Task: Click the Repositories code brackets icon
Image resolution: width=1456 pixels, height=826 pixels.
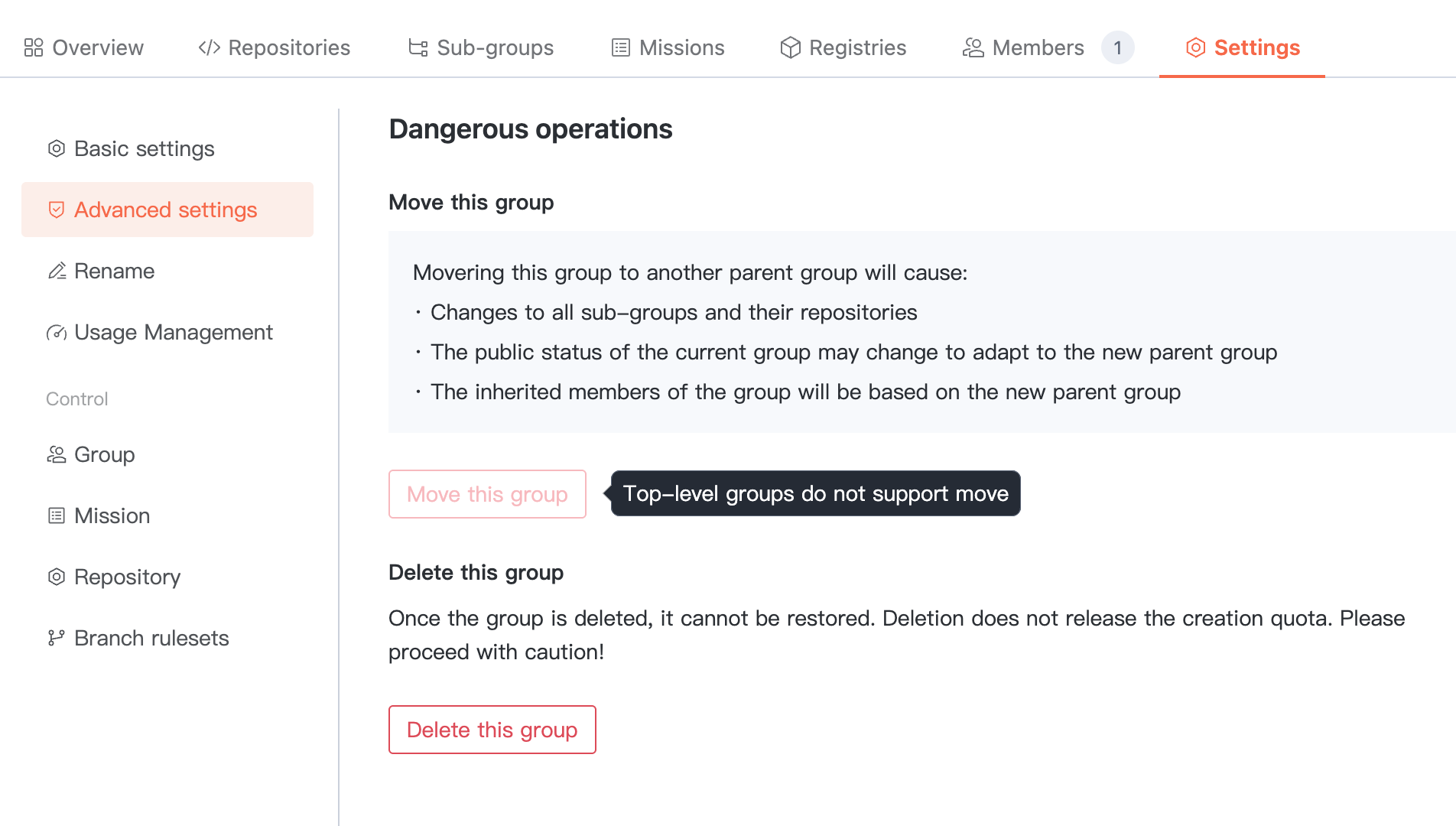Action: pos(209,47)
